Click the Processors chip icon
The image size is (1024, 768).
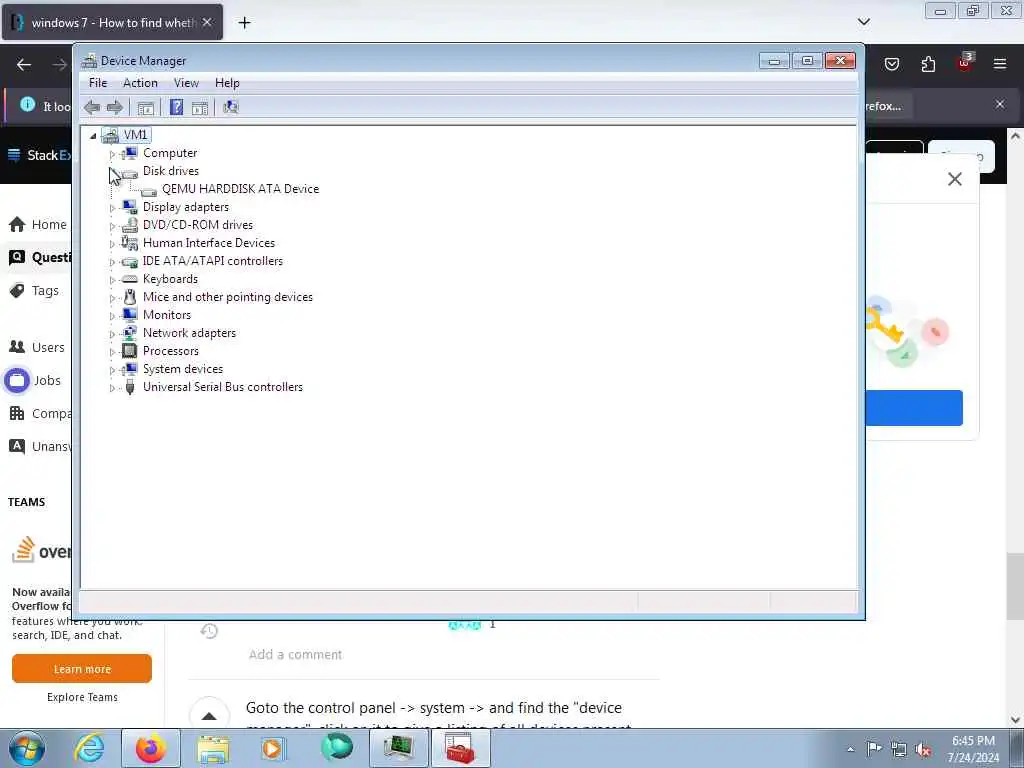[129, 351]
